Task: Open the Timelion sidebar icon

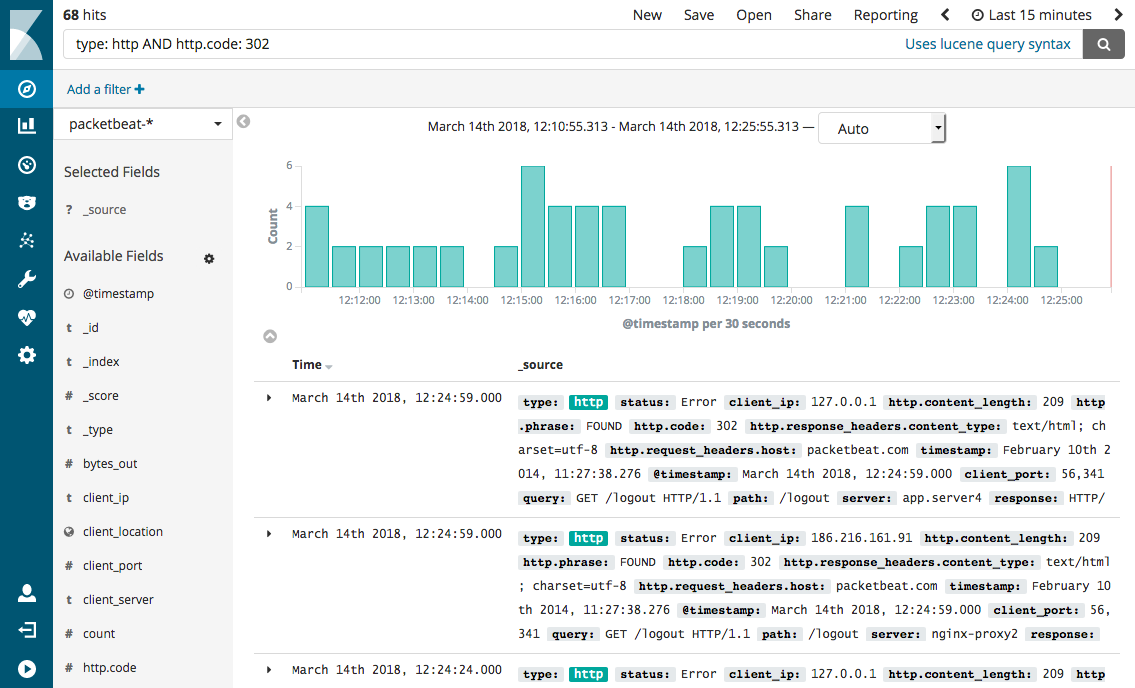Action: tap(26, 203)
